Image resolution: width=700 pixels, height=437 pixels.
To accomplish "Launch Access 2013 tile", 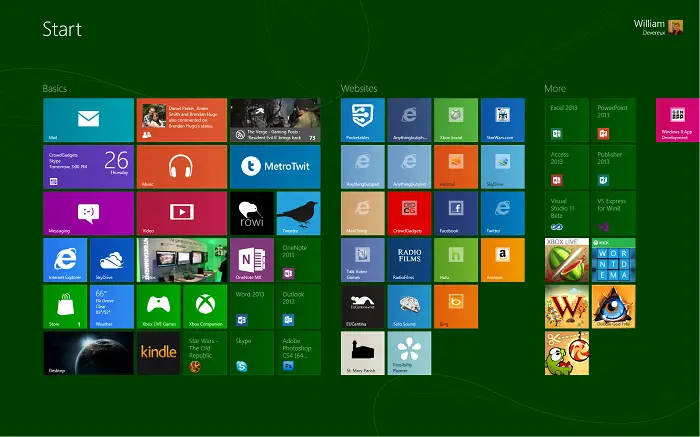I will (x=567, y=166).
